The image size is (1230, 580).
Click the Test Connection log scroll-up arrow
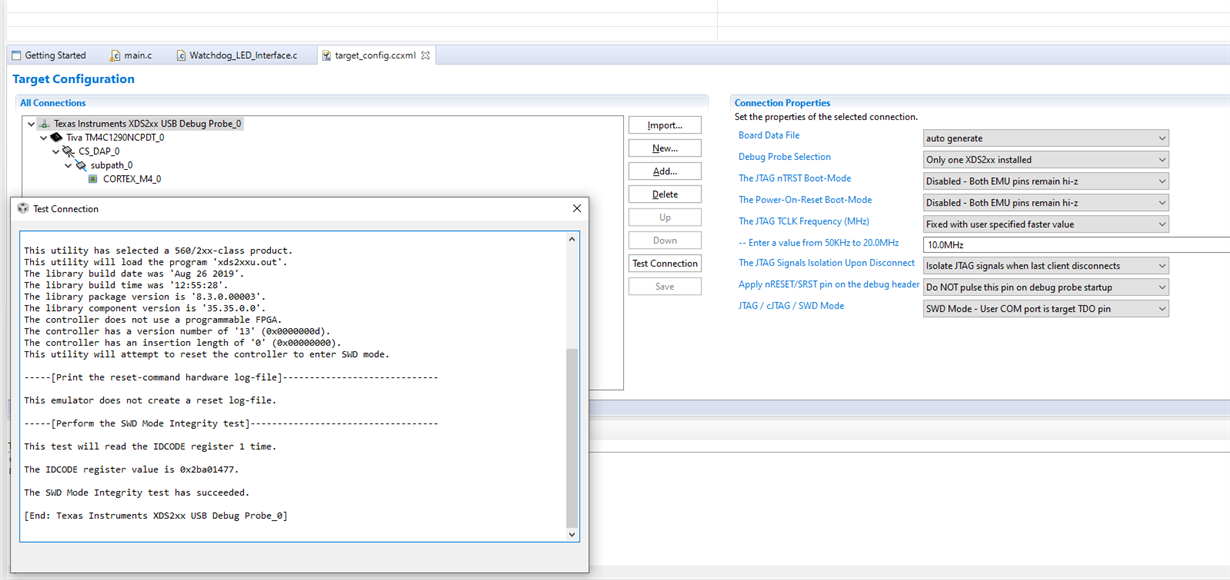tap(572, 239)
